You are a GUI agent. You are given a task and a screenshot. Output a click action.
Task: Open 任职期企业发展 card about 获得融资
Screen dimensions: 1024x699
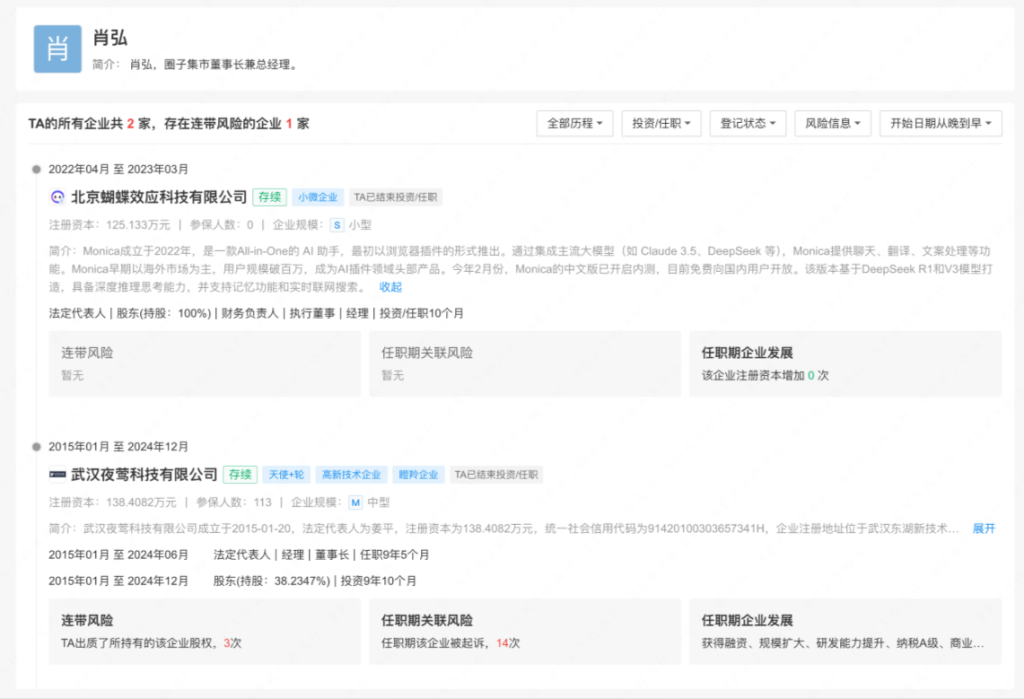click(845, 632)
